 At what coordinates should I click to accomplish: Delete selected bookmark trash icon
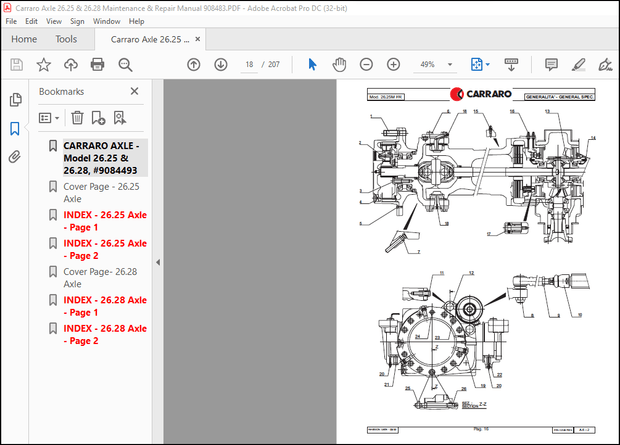click(x=77, y=118)
